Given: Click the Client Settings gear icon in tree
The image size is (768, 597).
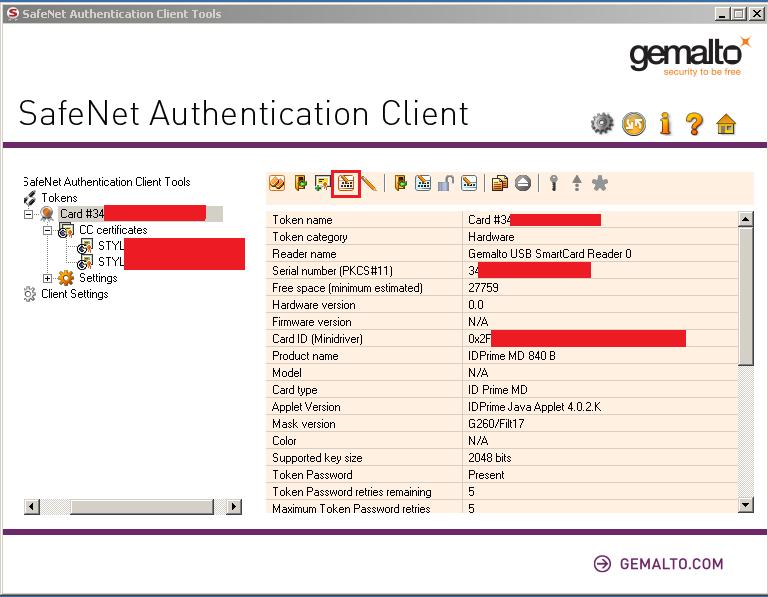Looking at the screenshot, I should (x=29, y=294).
